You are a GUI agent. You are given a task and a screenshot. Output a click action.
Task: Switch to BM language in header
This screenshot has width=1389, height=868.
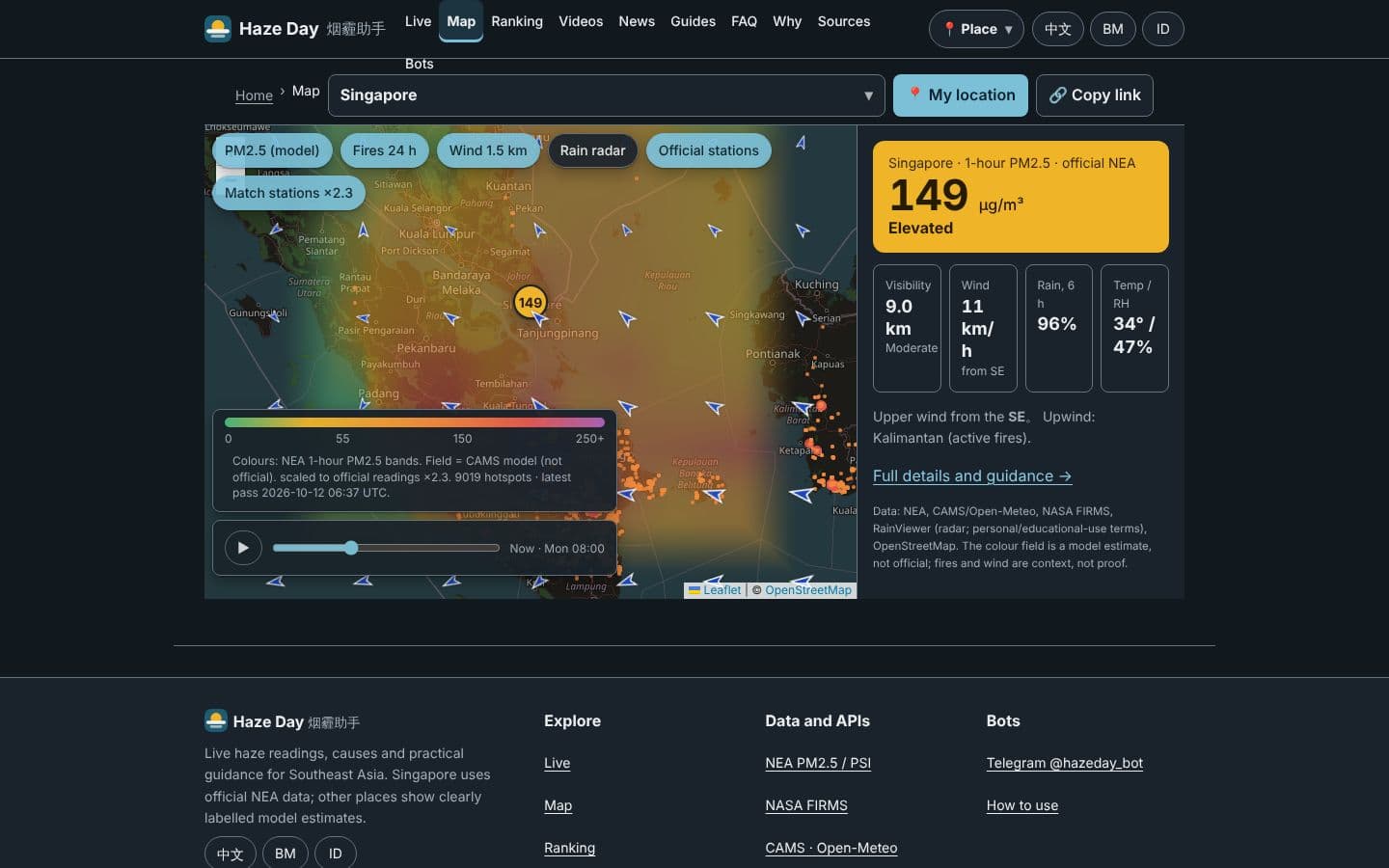click(x=1113, y=29)
